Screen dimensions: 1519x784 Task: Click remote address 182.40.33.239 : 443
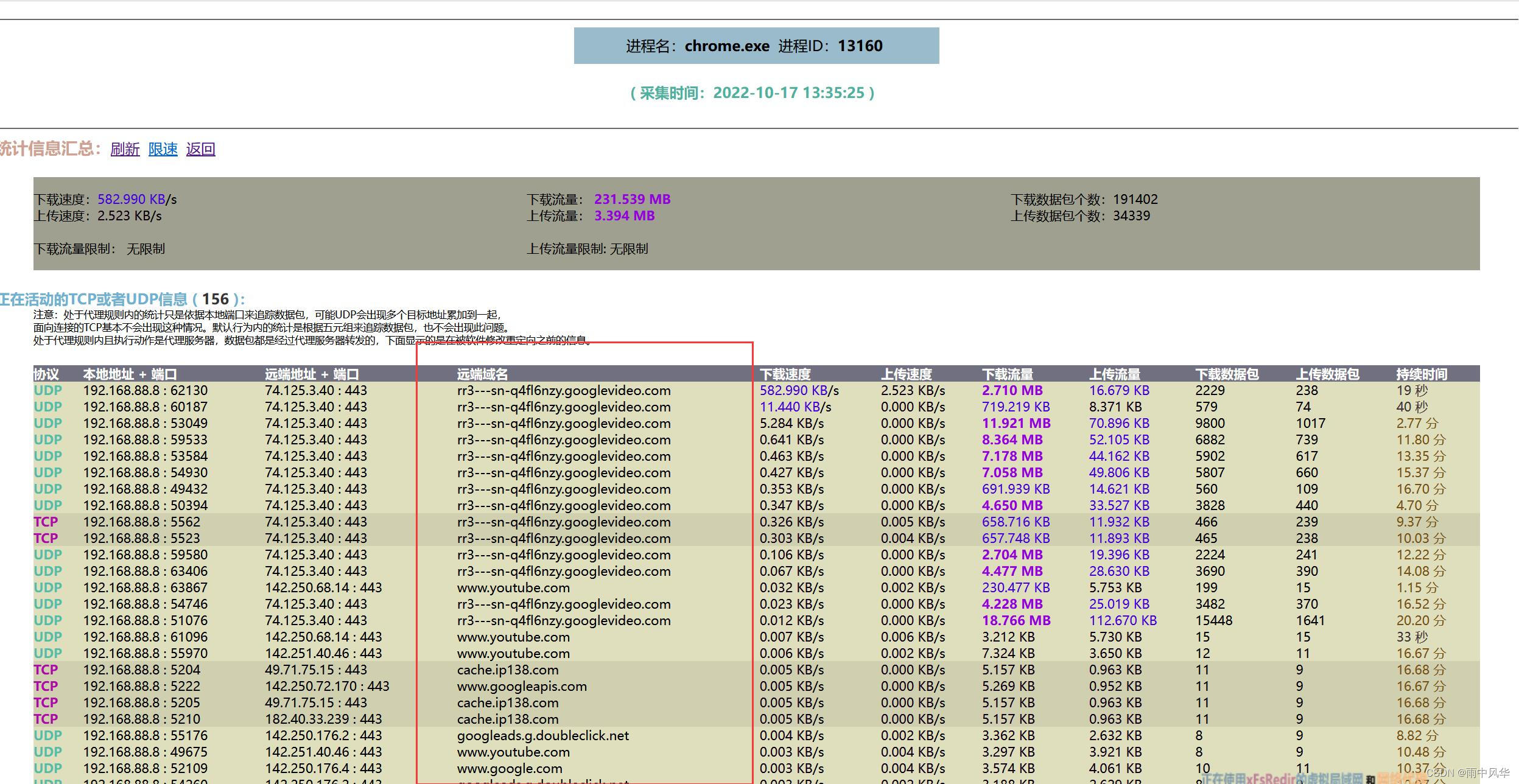point(323,719)
